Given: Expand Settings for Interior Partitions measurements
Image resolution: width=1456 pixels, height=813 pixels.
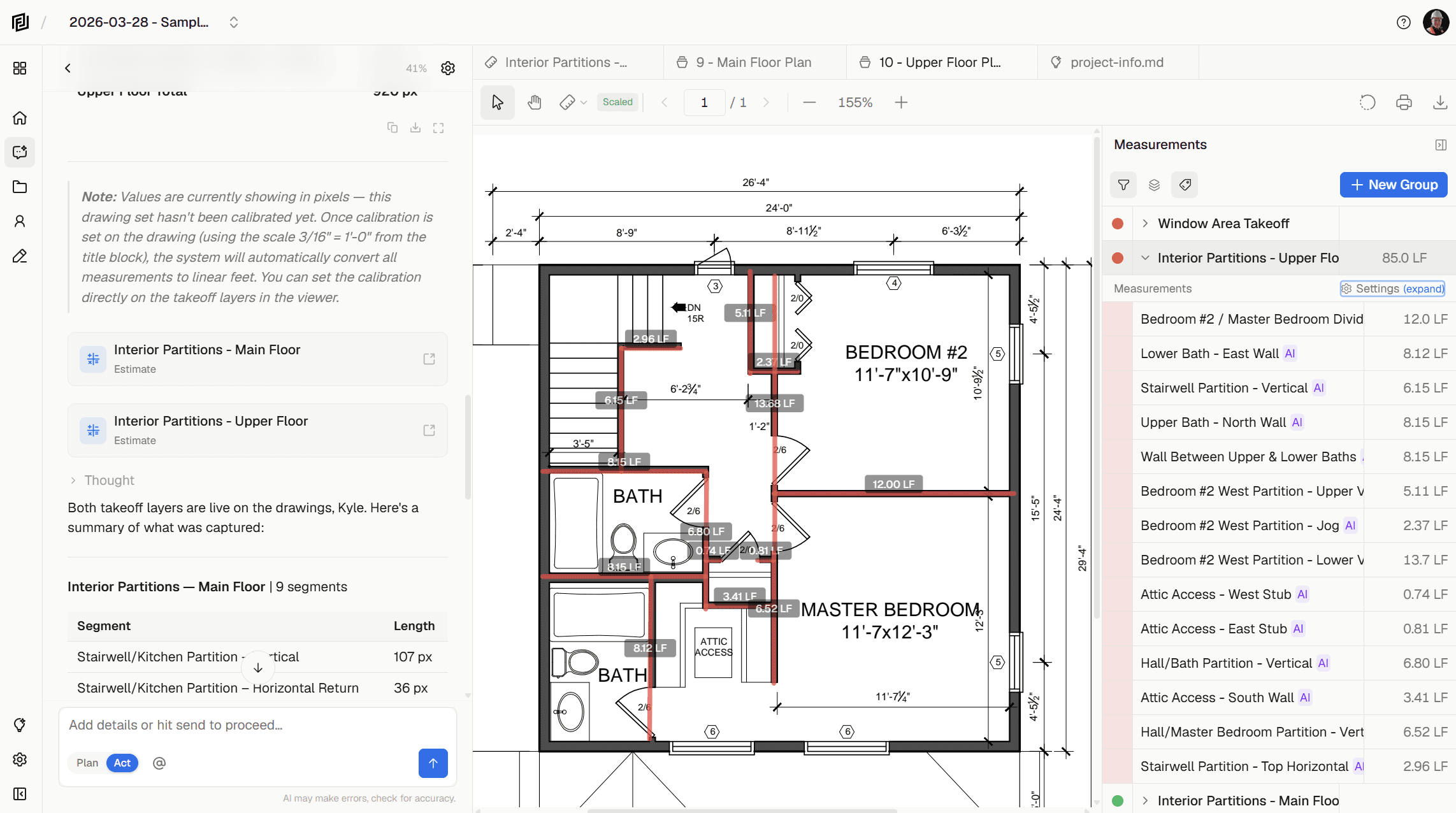Looking at the screenshot, I should (1392, 288).
